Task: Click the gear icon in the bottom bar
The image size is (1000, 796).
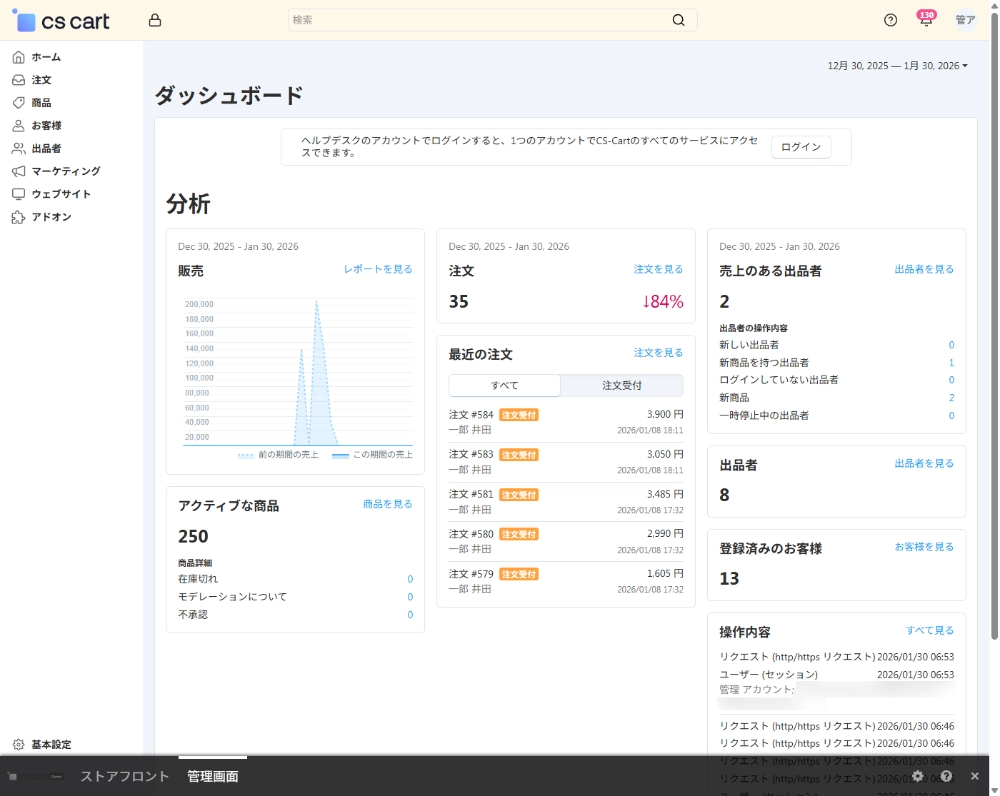Action: (918, 776)
